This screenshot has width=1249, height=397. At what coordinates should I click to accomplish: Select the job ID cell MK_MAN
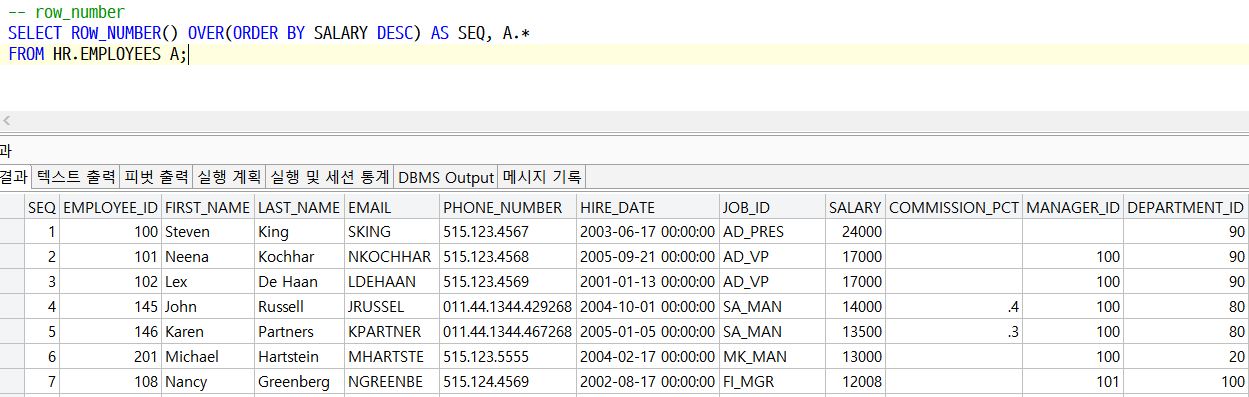coord(771,356)
